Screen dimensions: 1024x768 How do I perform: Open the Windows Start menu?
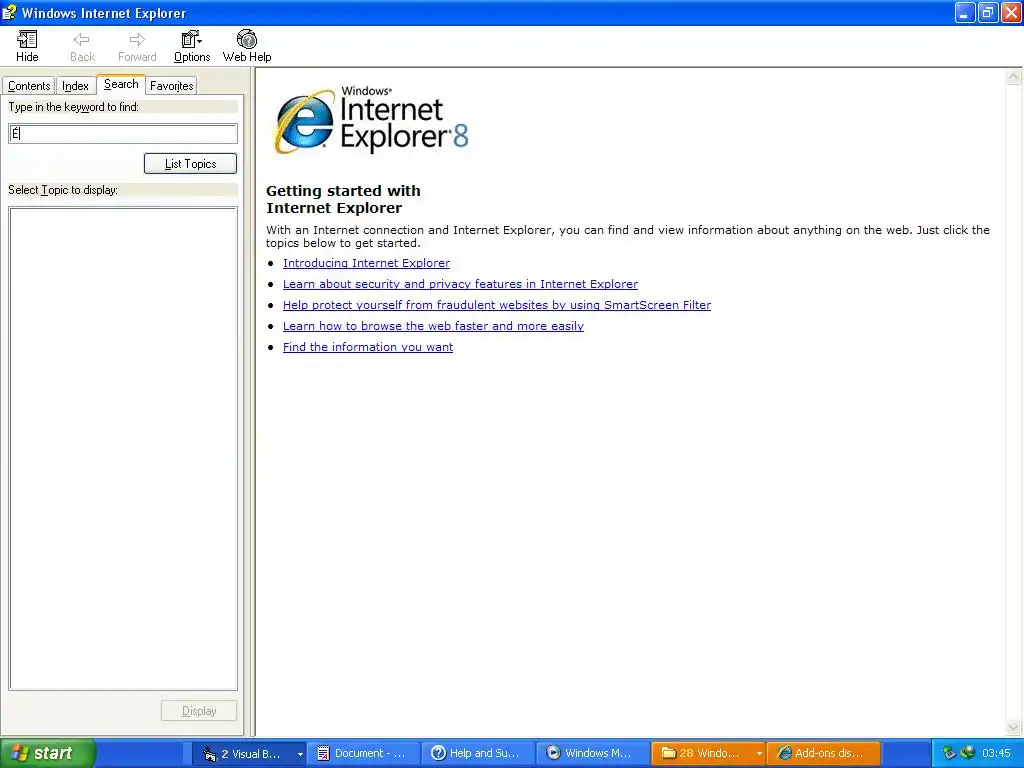[48, 753]
